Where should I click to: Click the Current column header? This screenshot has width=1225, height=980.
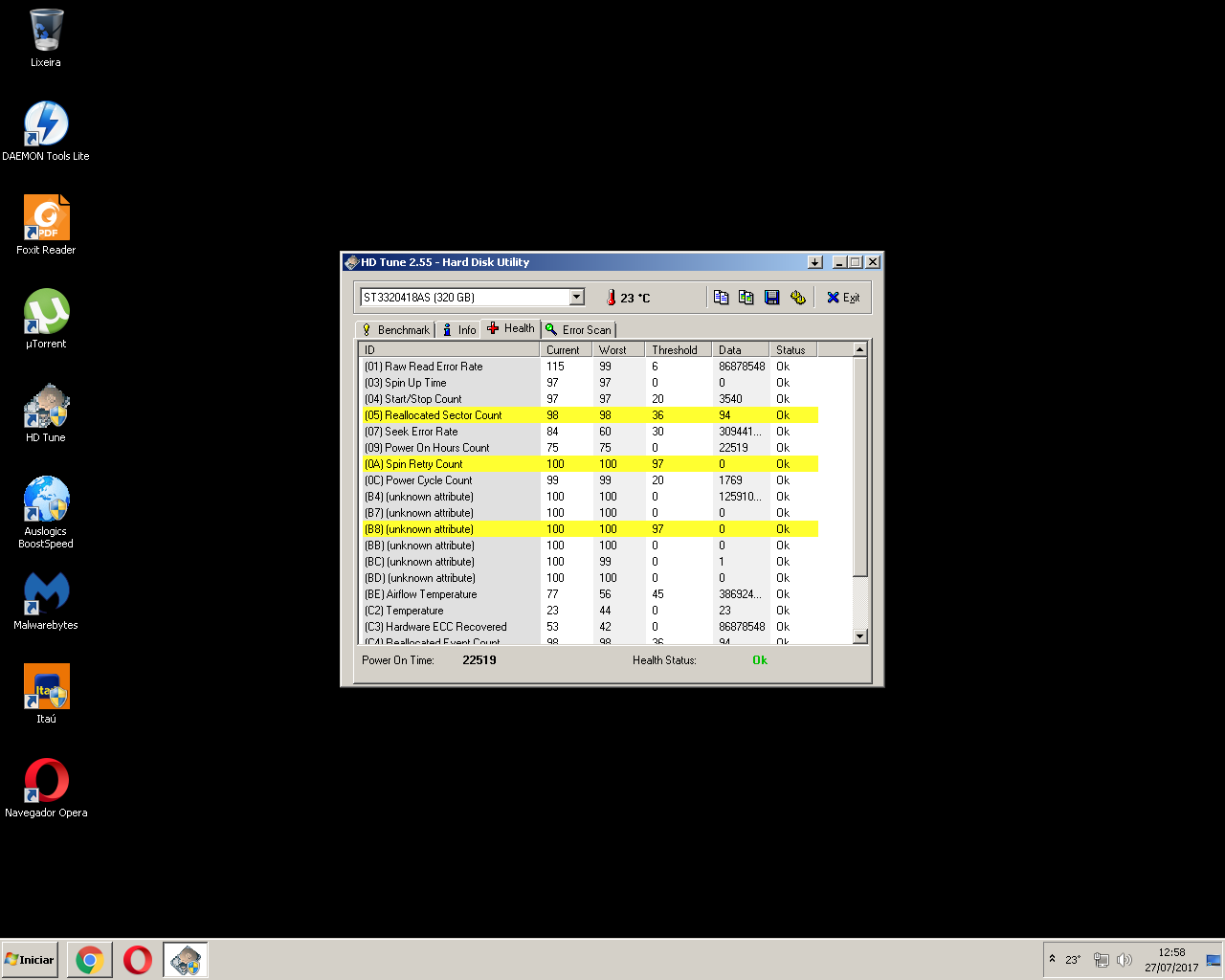(x=566, y=349)
